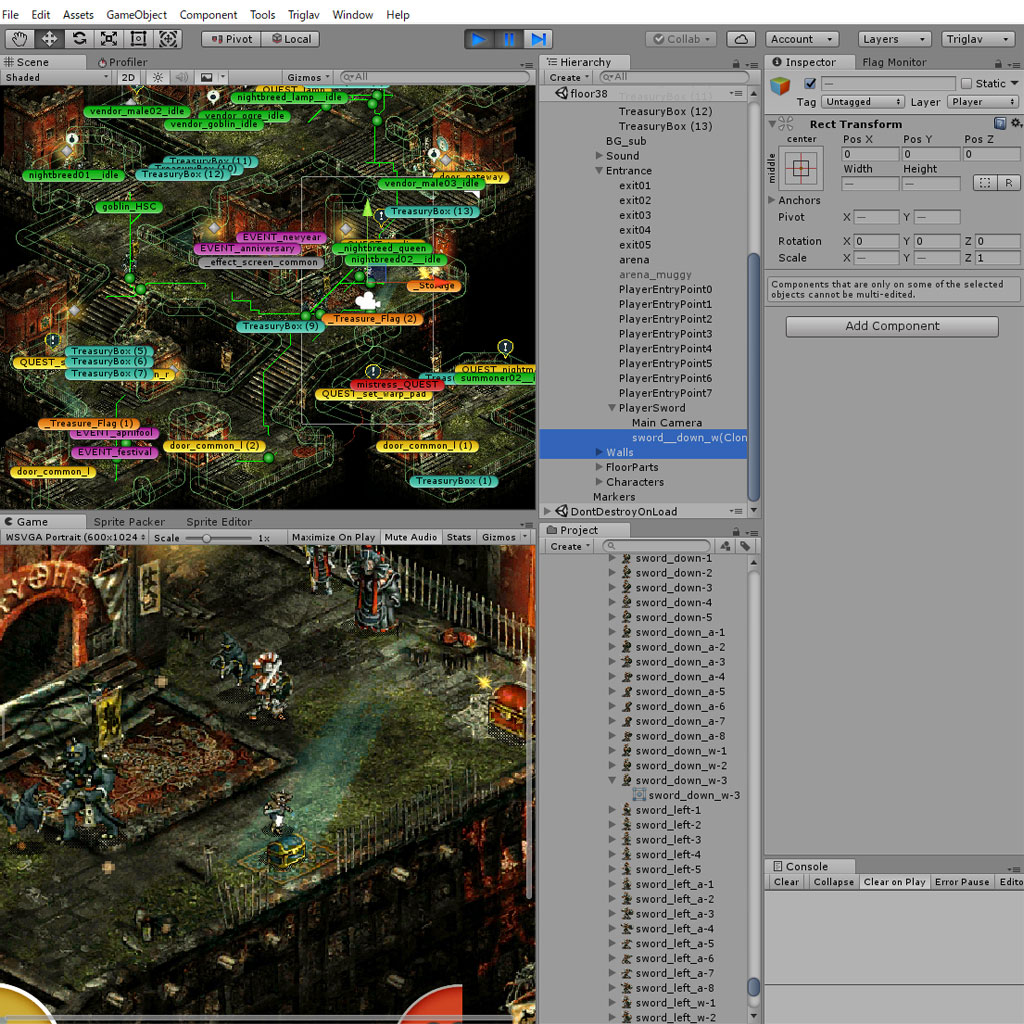Toggle the Static checkbox
The width and height of the screenshot is (1024, 1024).
coord(967,84)
